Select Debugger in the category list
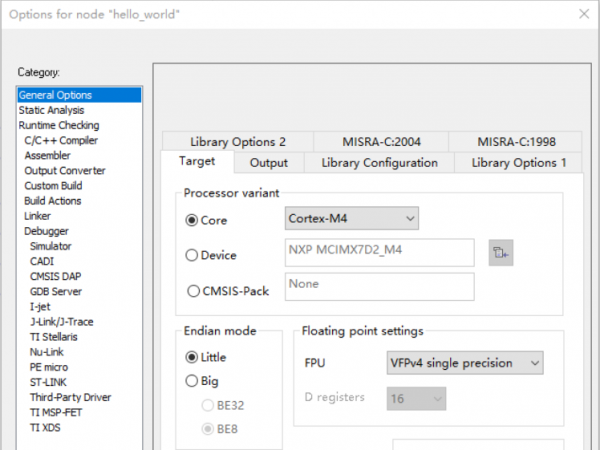This screenshot has width=600, height=450. [x=46, y=231]
